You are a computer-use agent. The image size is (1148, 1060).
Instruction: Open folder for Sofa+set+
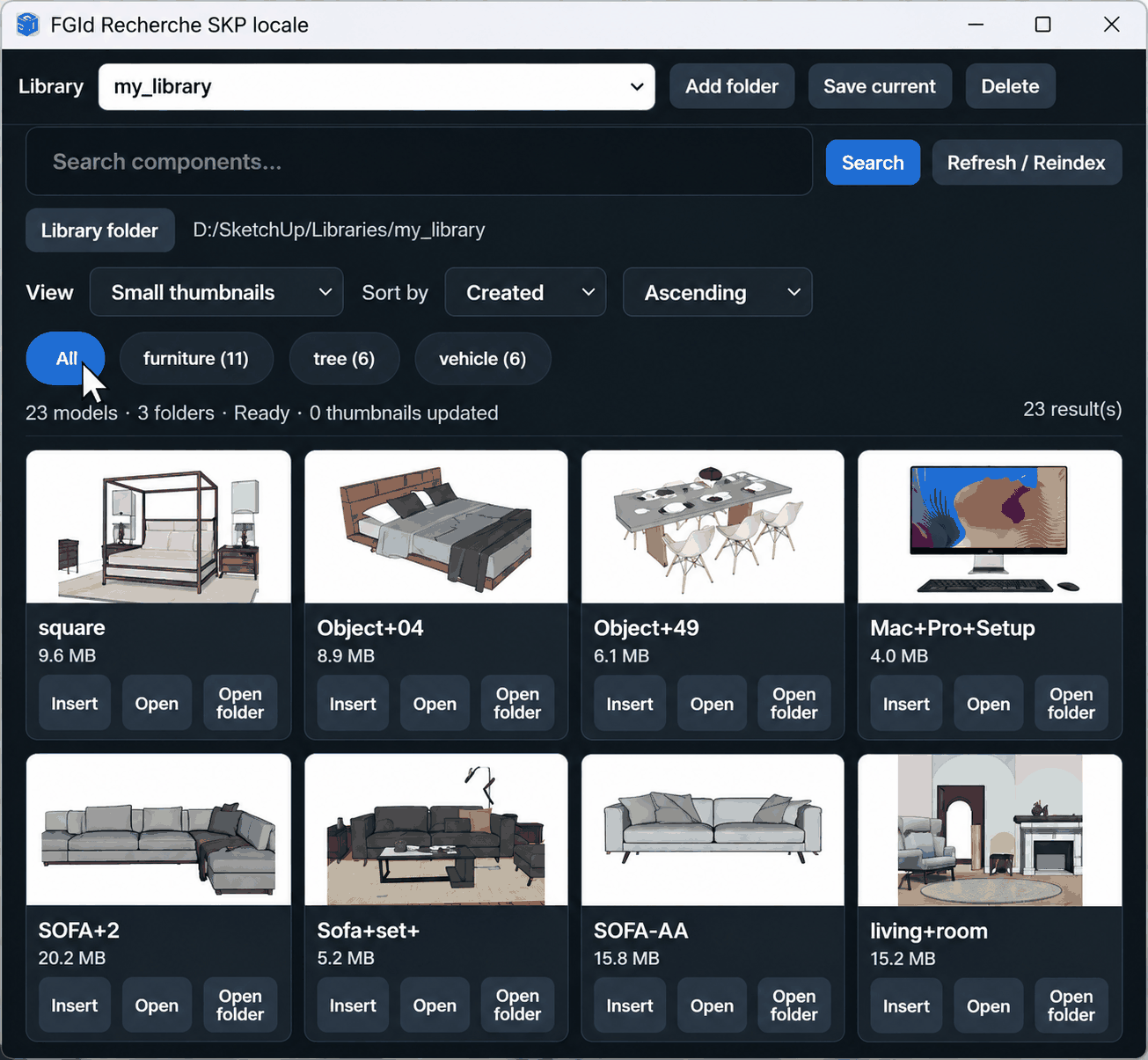[517, 1005]
